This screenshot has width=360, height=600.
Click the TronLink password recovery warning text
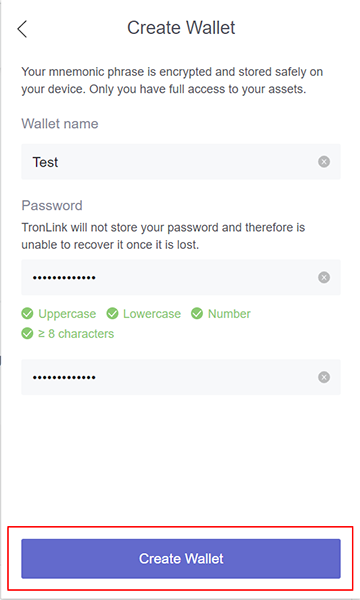[x=163, y=236]
